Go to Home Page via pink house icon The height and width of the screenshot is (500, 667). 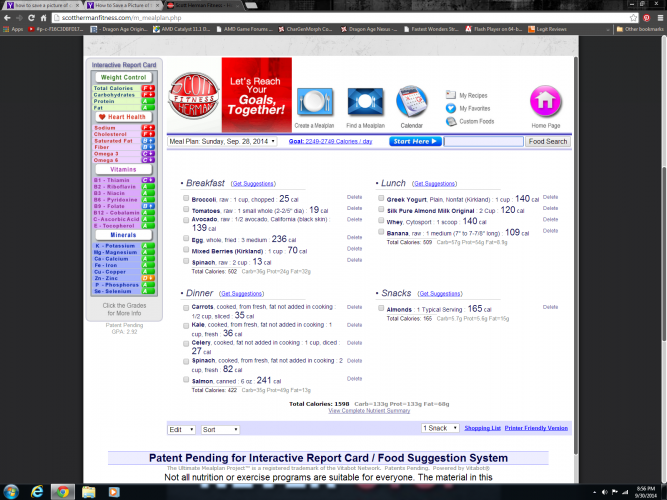point(545,101)
